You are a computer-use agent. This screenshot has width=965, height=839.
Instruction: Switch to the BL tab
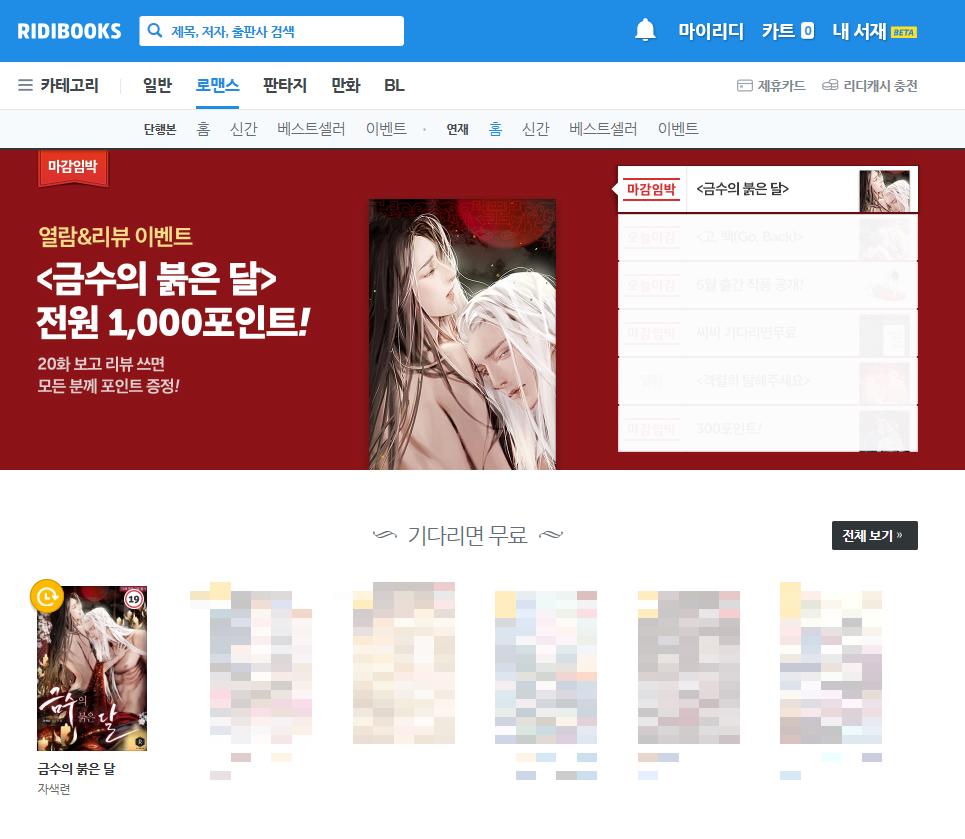[394, 85]
